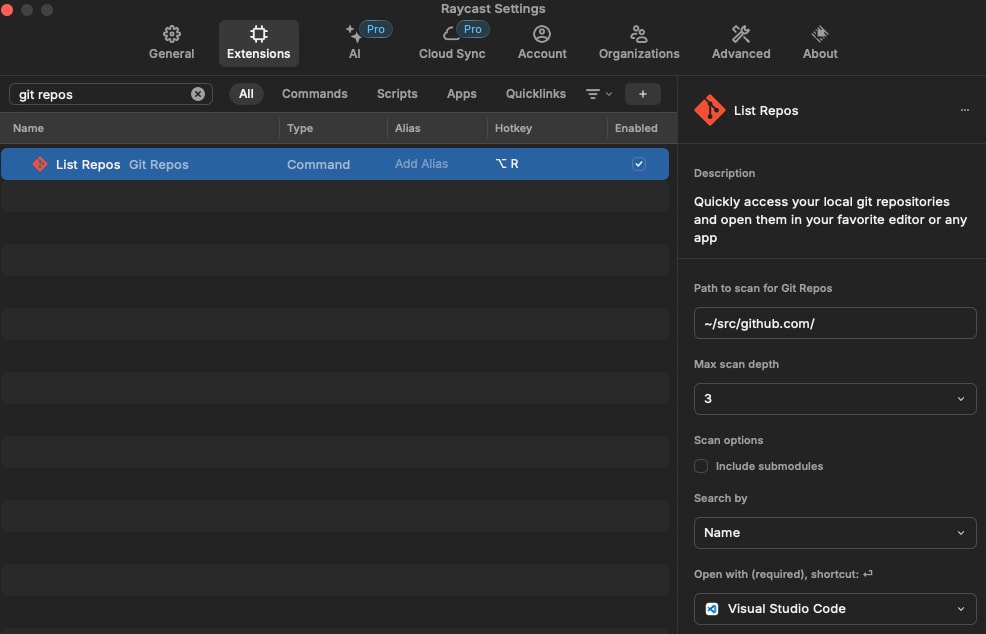The width and height of the screenshot is (986, 634).
Task: Enable the Include submodules checkbox
Action: point(701,466)
